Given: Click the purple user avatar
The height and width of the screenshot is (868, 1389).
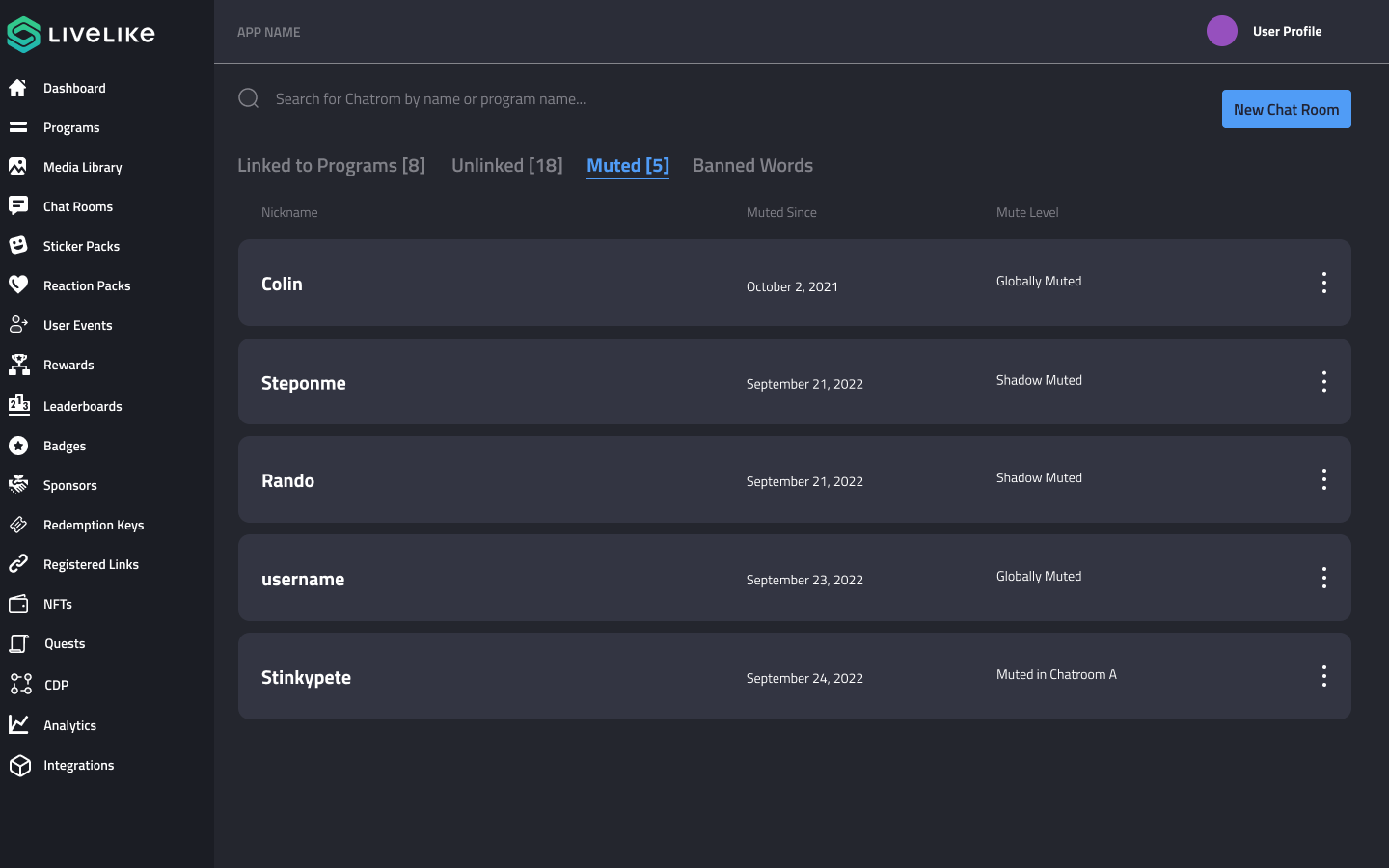Looking at the screenshot, I should click(1222, 31).
